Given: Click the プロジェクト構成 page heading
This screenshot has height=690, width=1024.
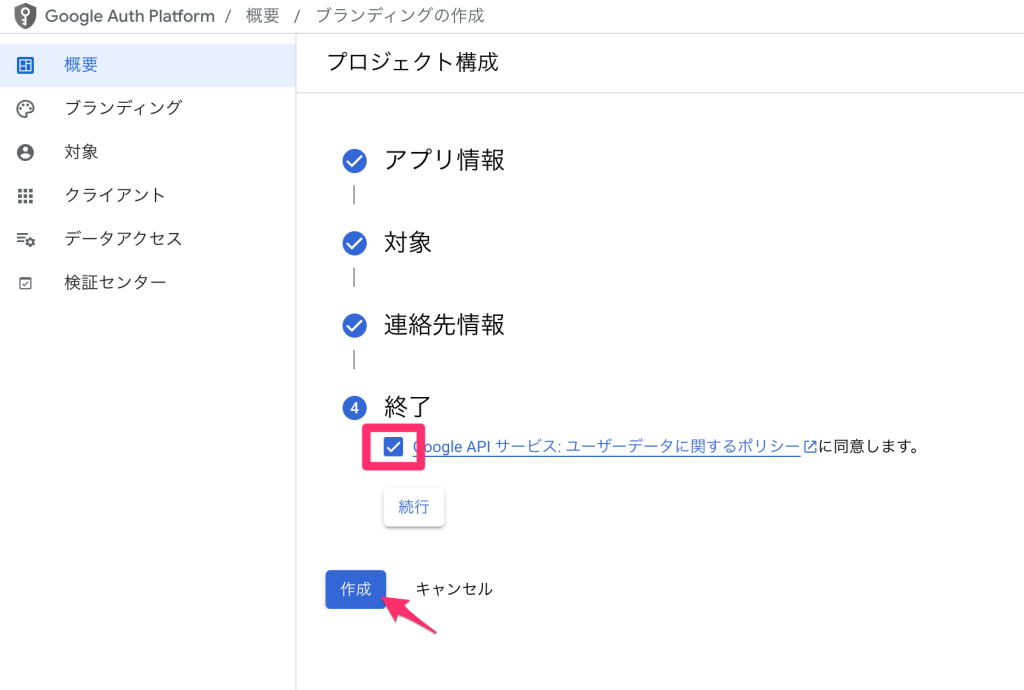Looking at the screenshot, I should point(413,63).
